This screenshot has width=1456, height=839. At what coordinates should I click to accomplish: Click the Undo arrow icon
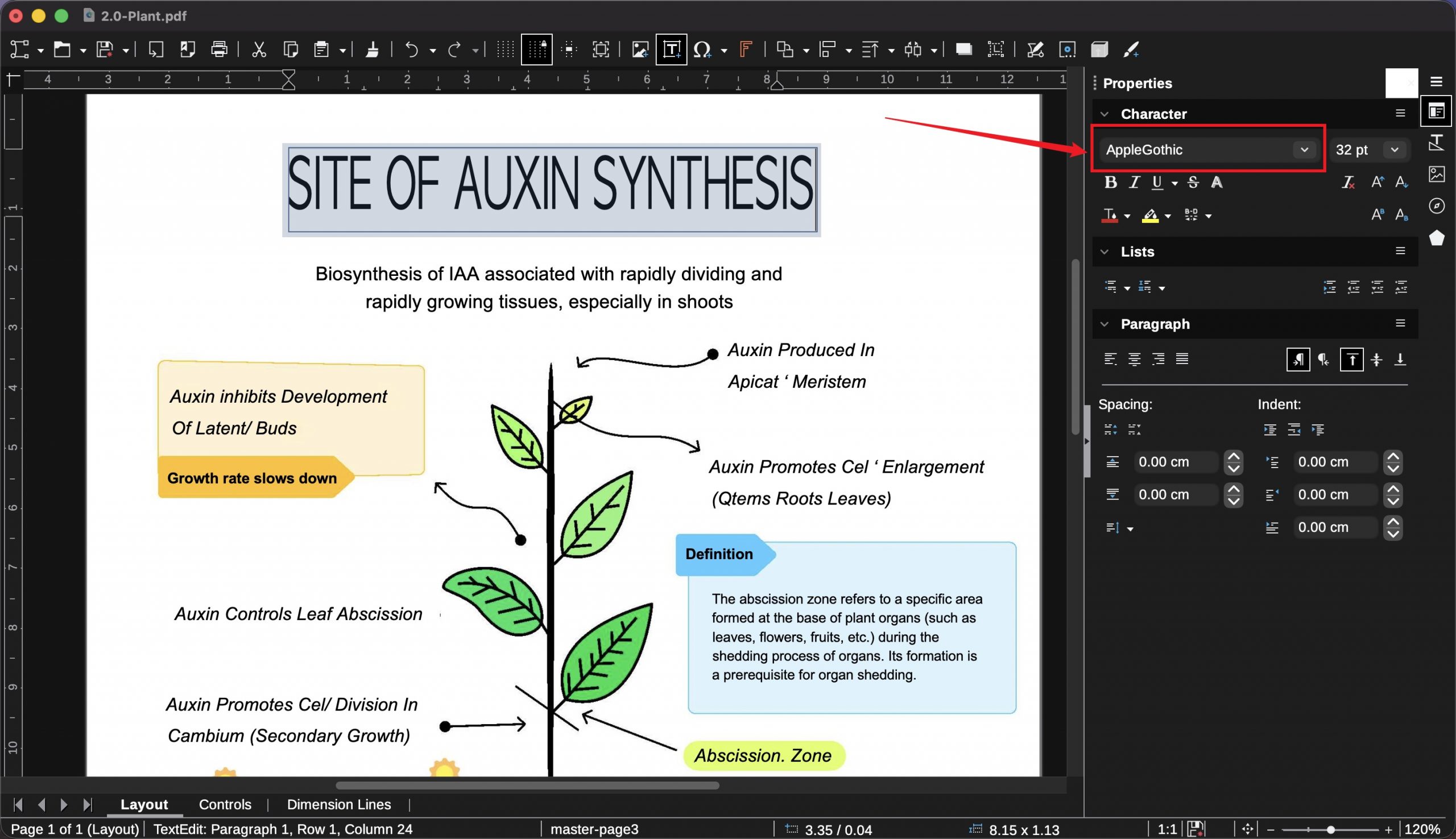(411, 49)
